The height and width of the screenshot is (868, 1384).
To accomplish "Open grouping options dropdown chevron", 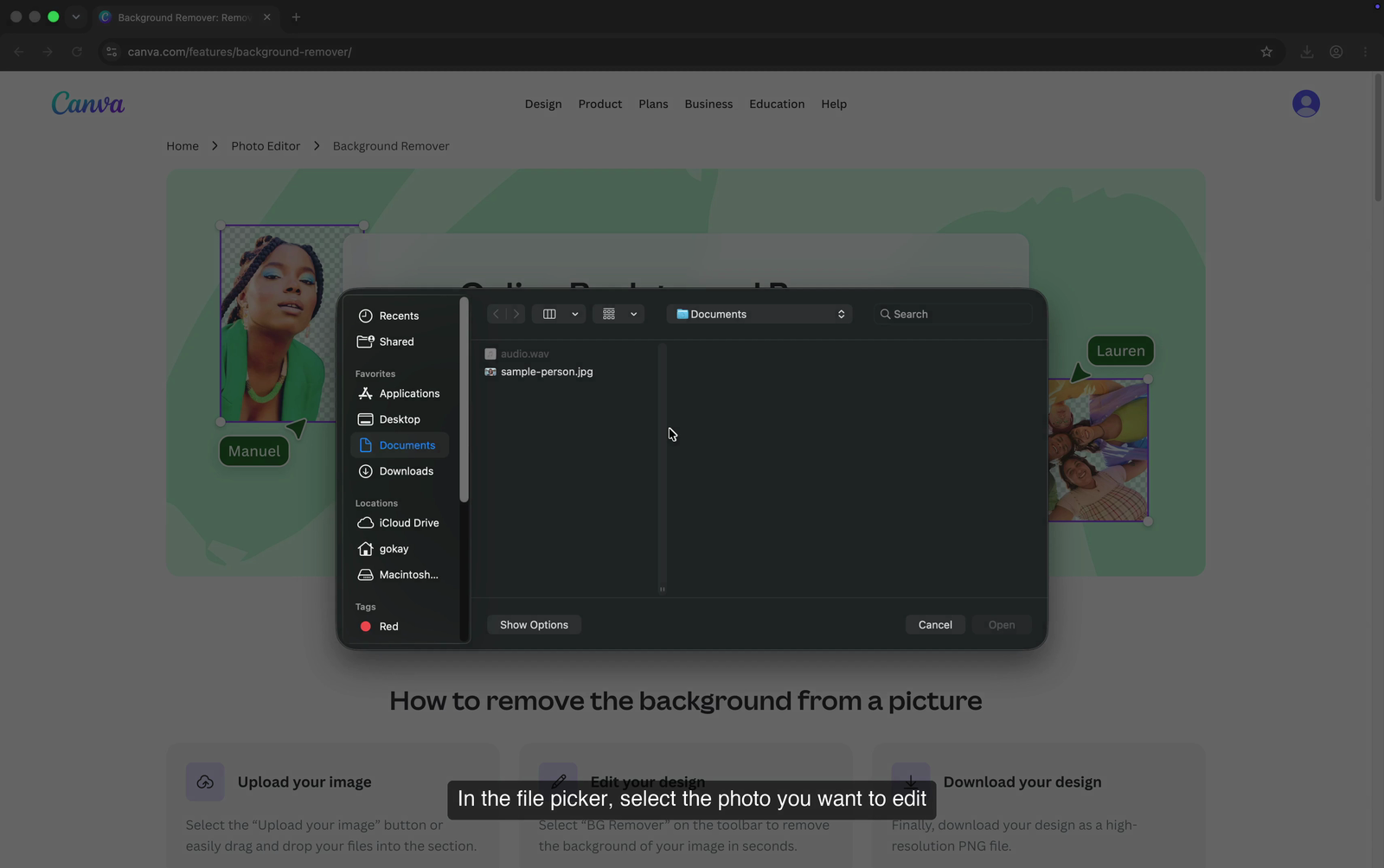I will [x=634, y=314].
